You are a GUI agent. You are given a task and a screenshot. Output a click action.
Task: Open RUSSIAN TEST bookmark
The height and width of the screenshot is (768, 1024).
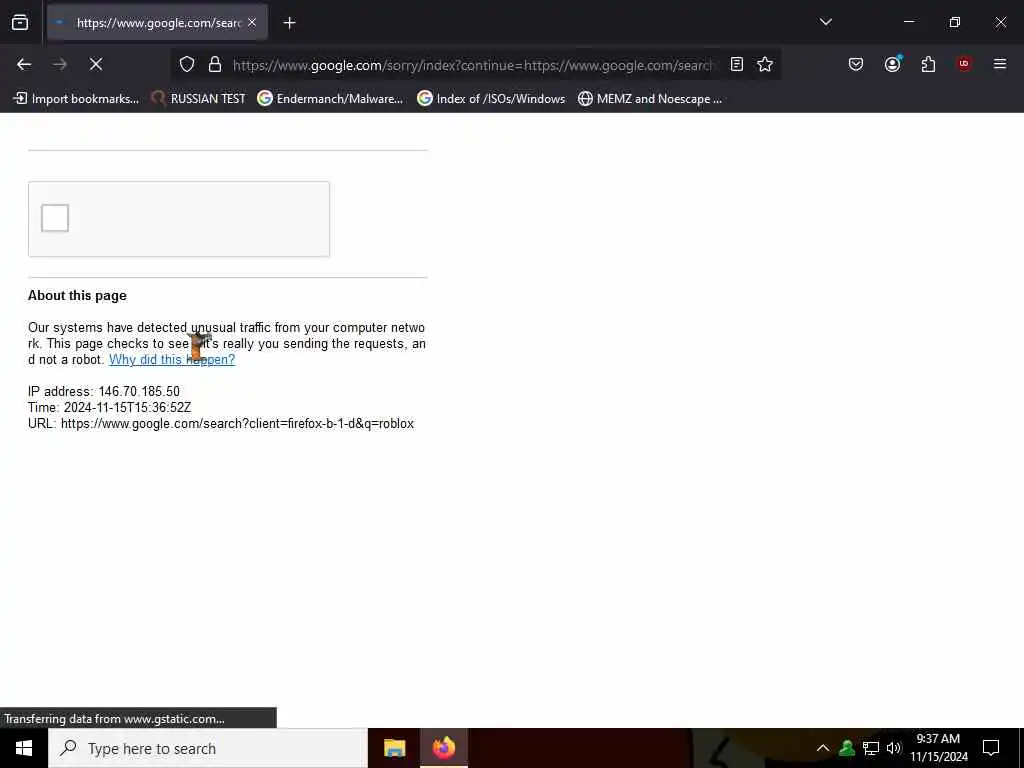coord(199,99)
